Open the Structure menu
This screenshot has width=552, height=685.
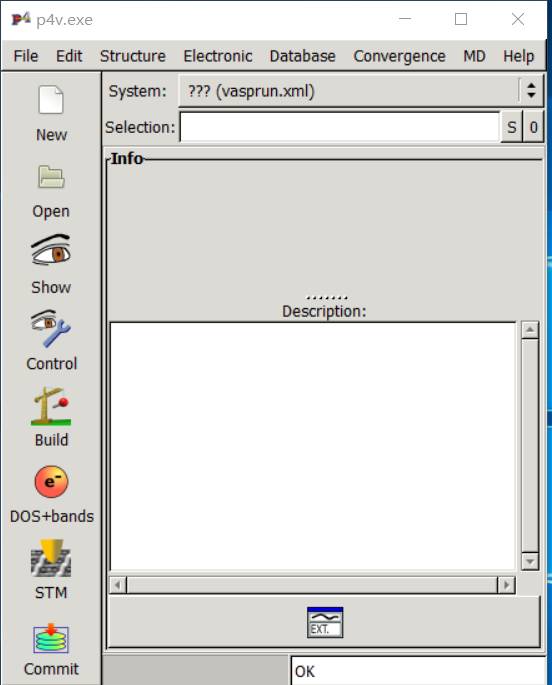pos(133,56)
